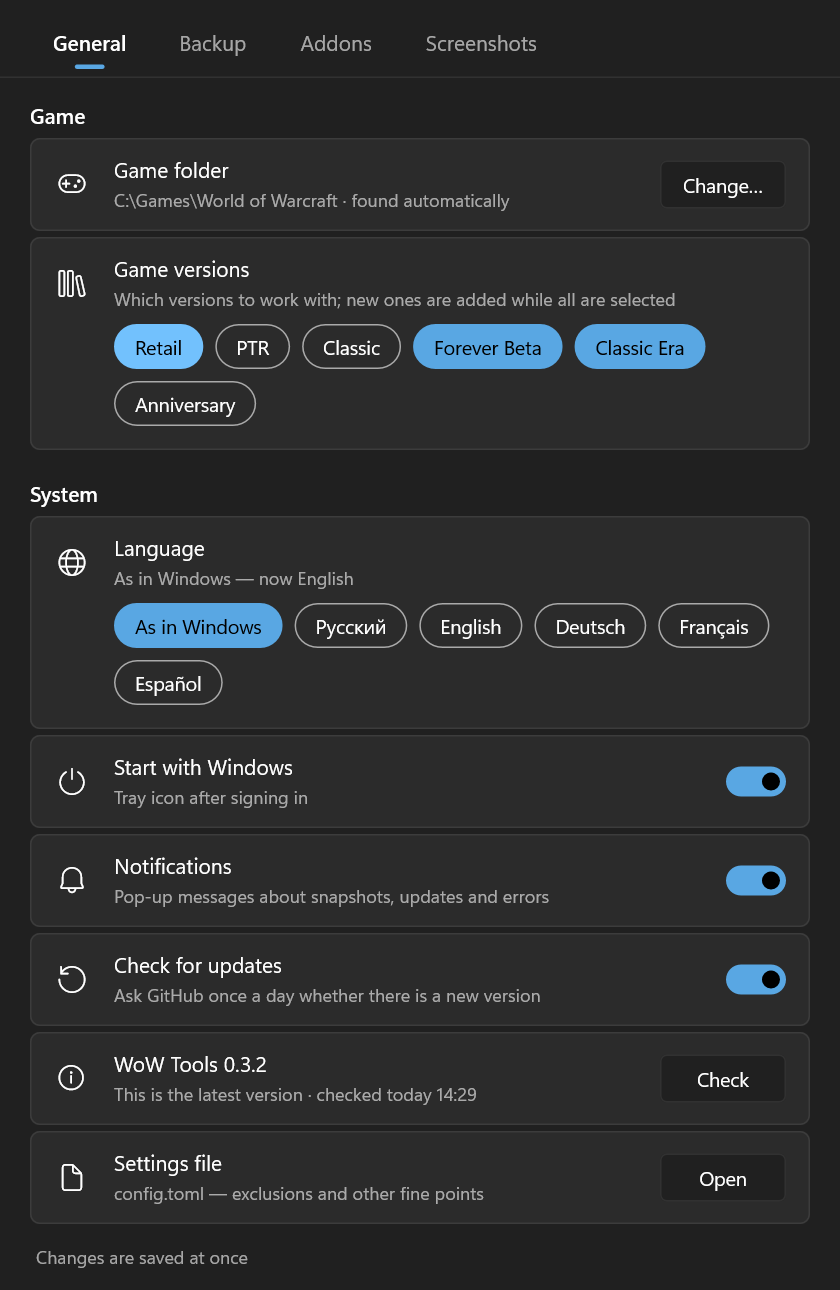Click the library books icon beside Game versions
840x1290 pixels.
(x=72, y=284)
